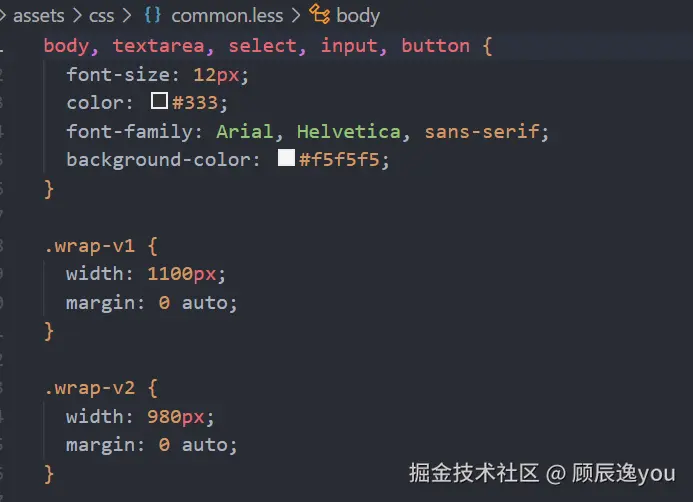Viewport: 693px width, 502px height.
Task: Click the button selector in first rule
Action: coord(436,46)
